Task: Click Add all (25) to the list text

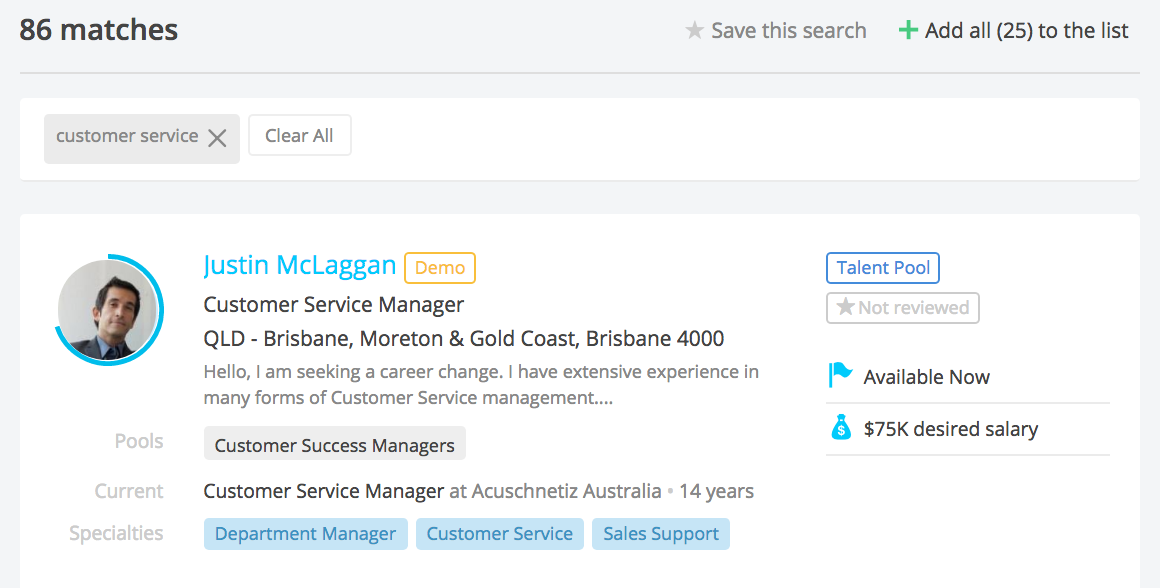Action: tap(1026, 31)
